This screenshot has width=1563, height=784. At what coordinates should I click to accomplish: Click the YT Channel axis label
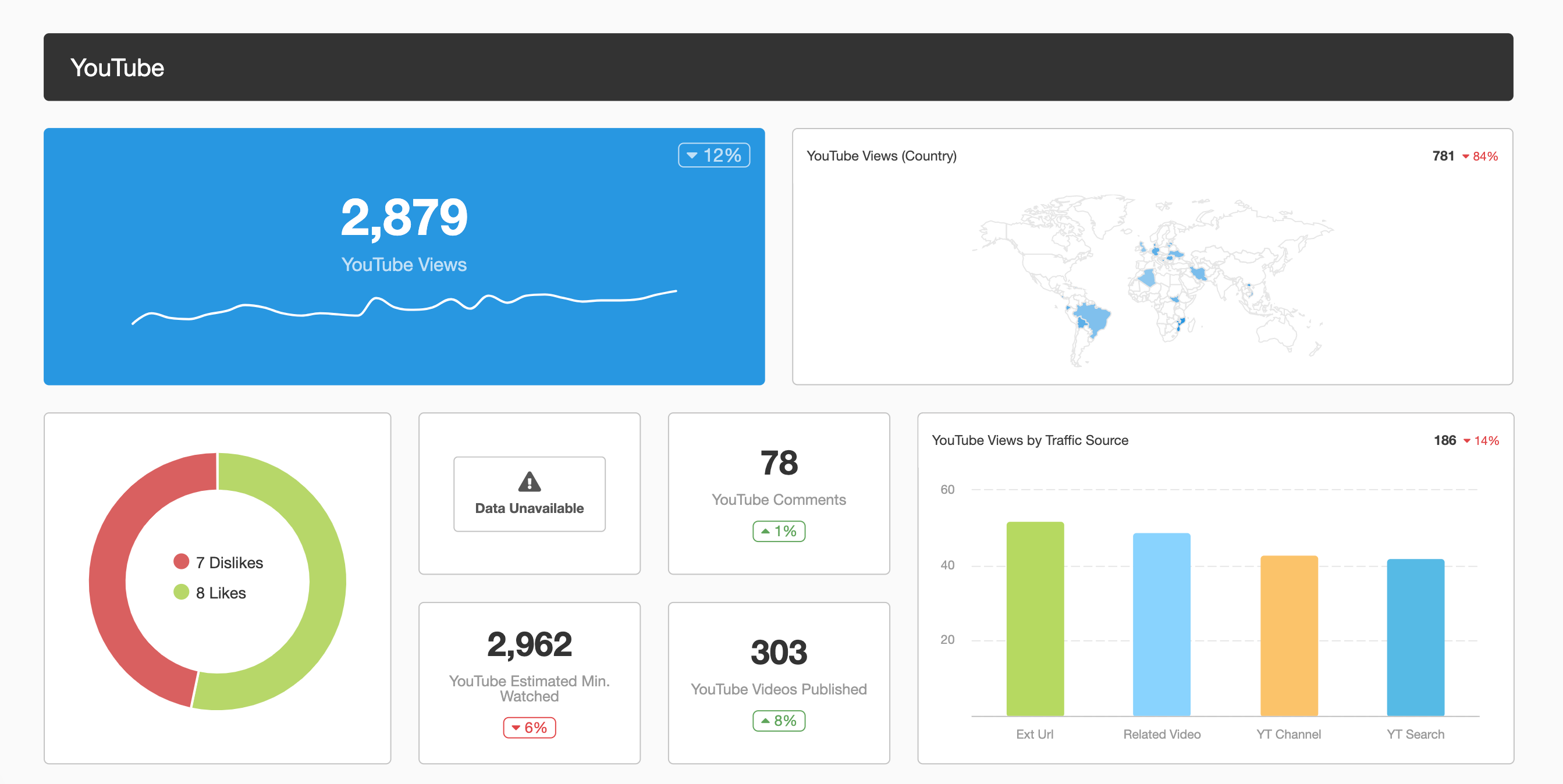tap(1289, 735)
